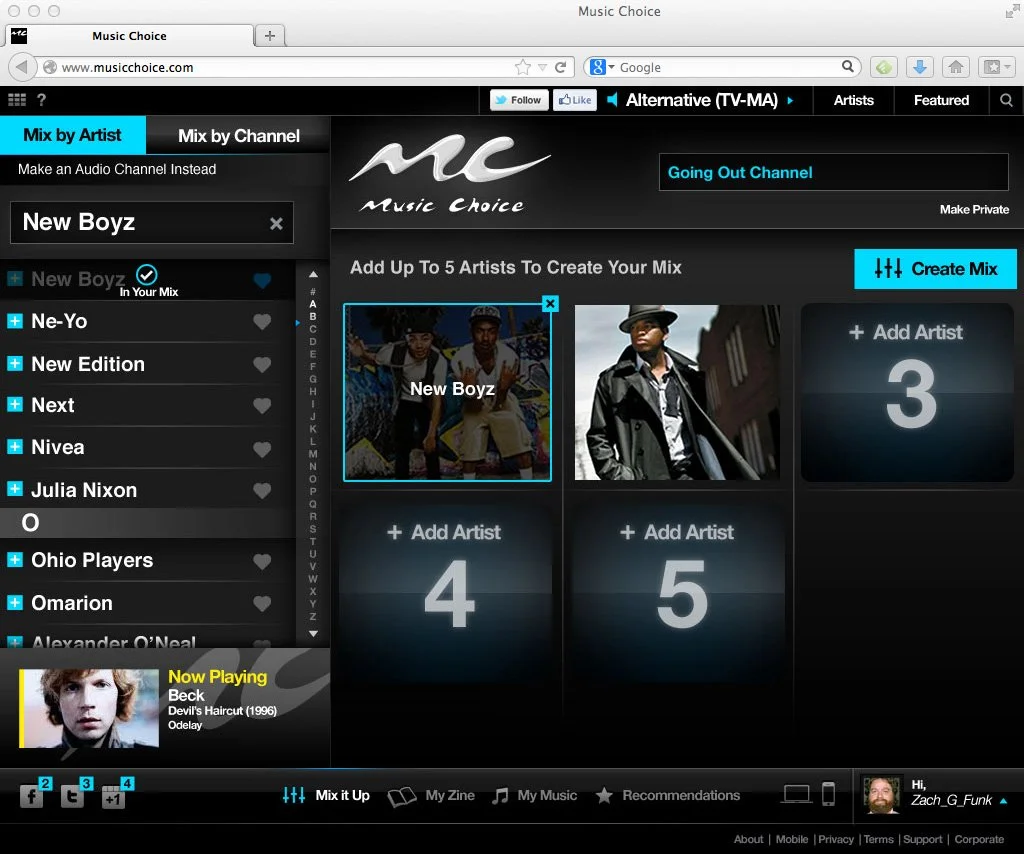
Task: Select Make Private link
Action: point(974,210)
